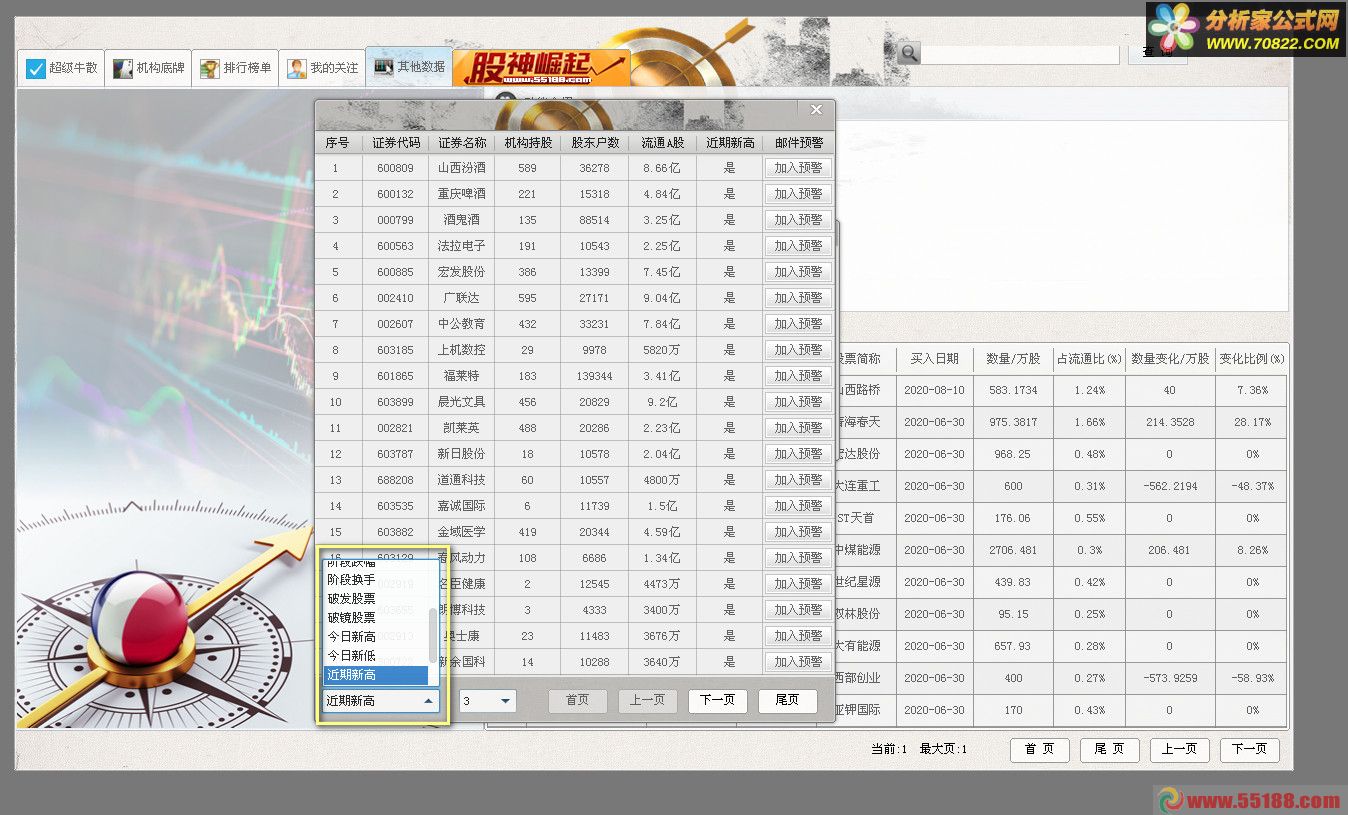
Task: Add 新日股份 to email alerts
Action: (x=798, y=454)
